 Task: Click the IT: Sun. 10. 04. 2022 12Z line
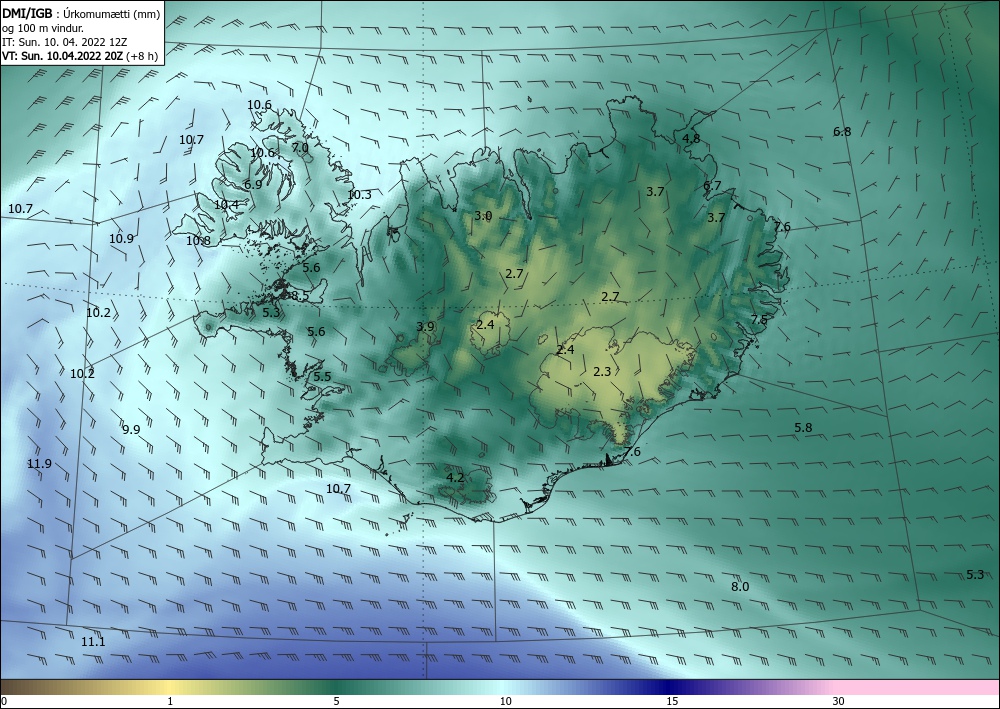point(64,42)
